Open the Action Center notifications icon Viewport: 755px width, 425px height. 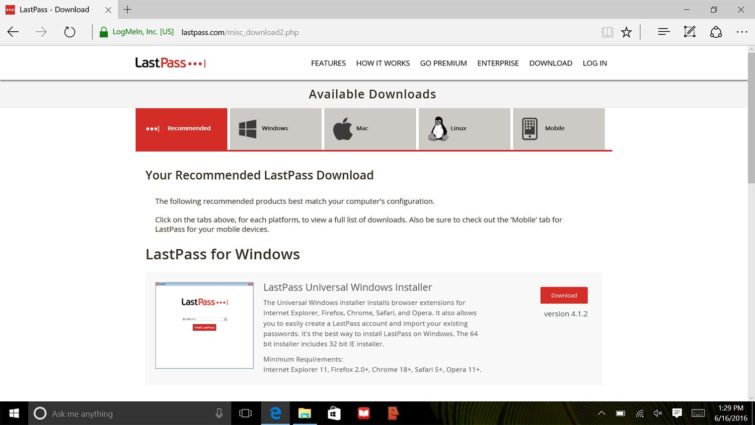[x=677, y=413]
